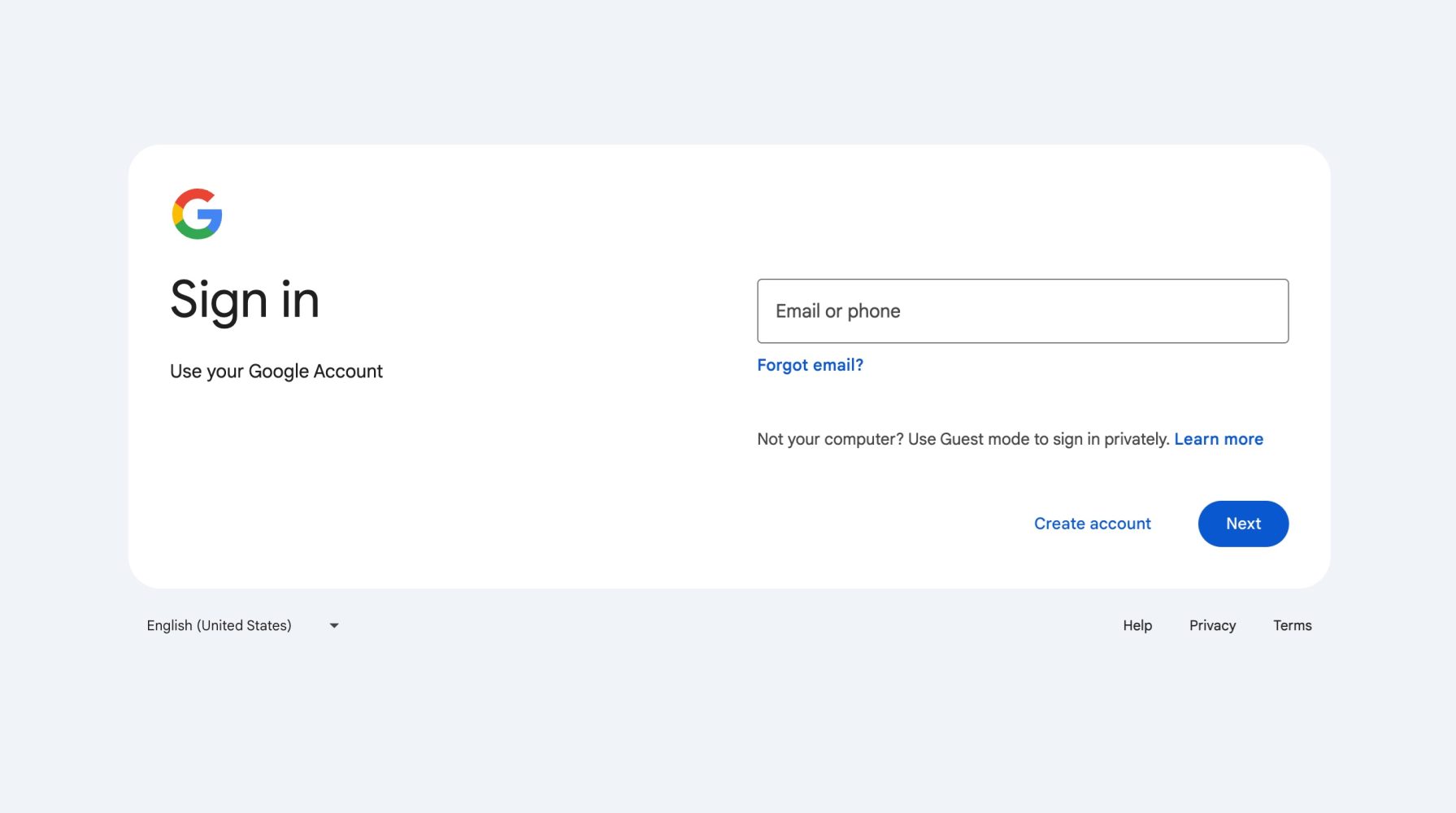This screenshot has width=1456, height=813.
Task: Focus the Email or phone field
Action: 1023,311
